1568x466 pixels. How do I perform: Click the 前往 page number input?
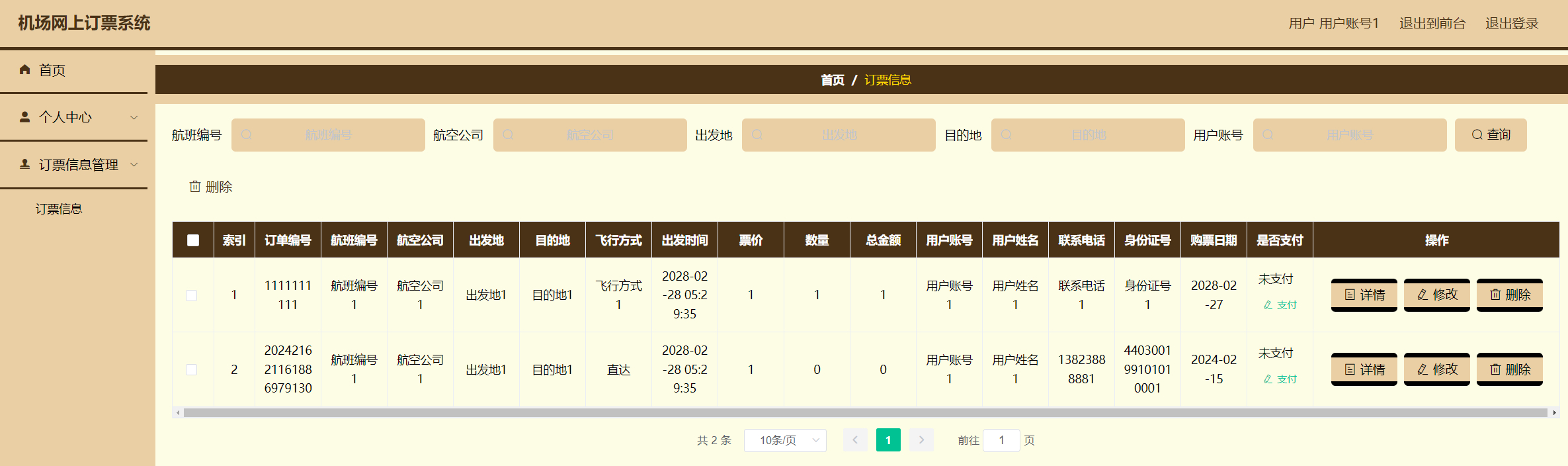click(1001, 440)
